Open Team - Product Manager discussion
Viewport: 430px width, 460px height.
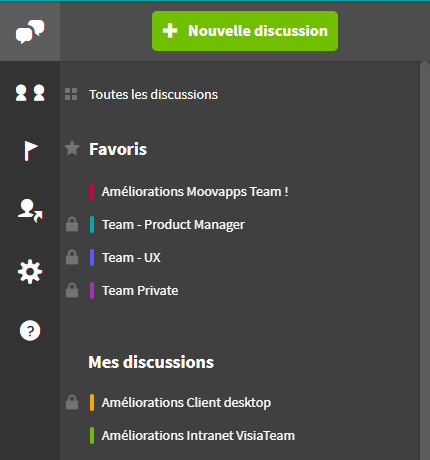tap(173, 225)
